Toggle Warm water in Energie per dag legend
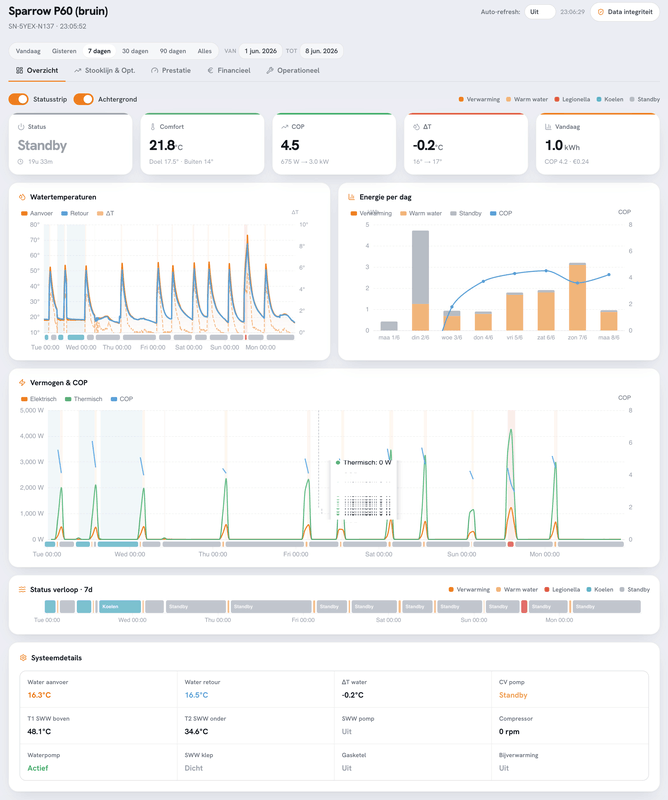The height and width of the screenshot is (800, 668). (x=421, y=213)
